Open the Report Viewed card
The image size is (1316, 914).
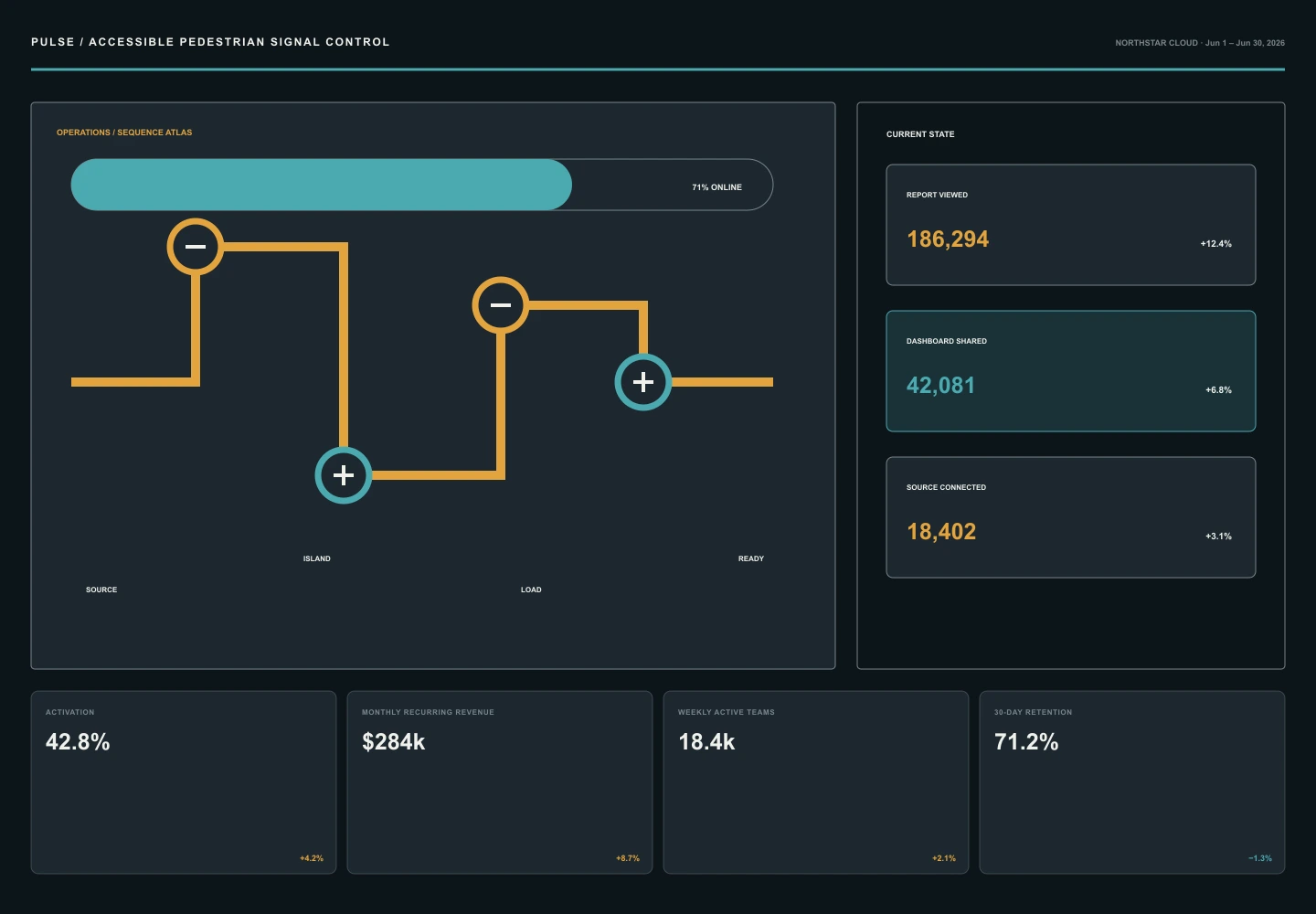(x=1071, y=225)
